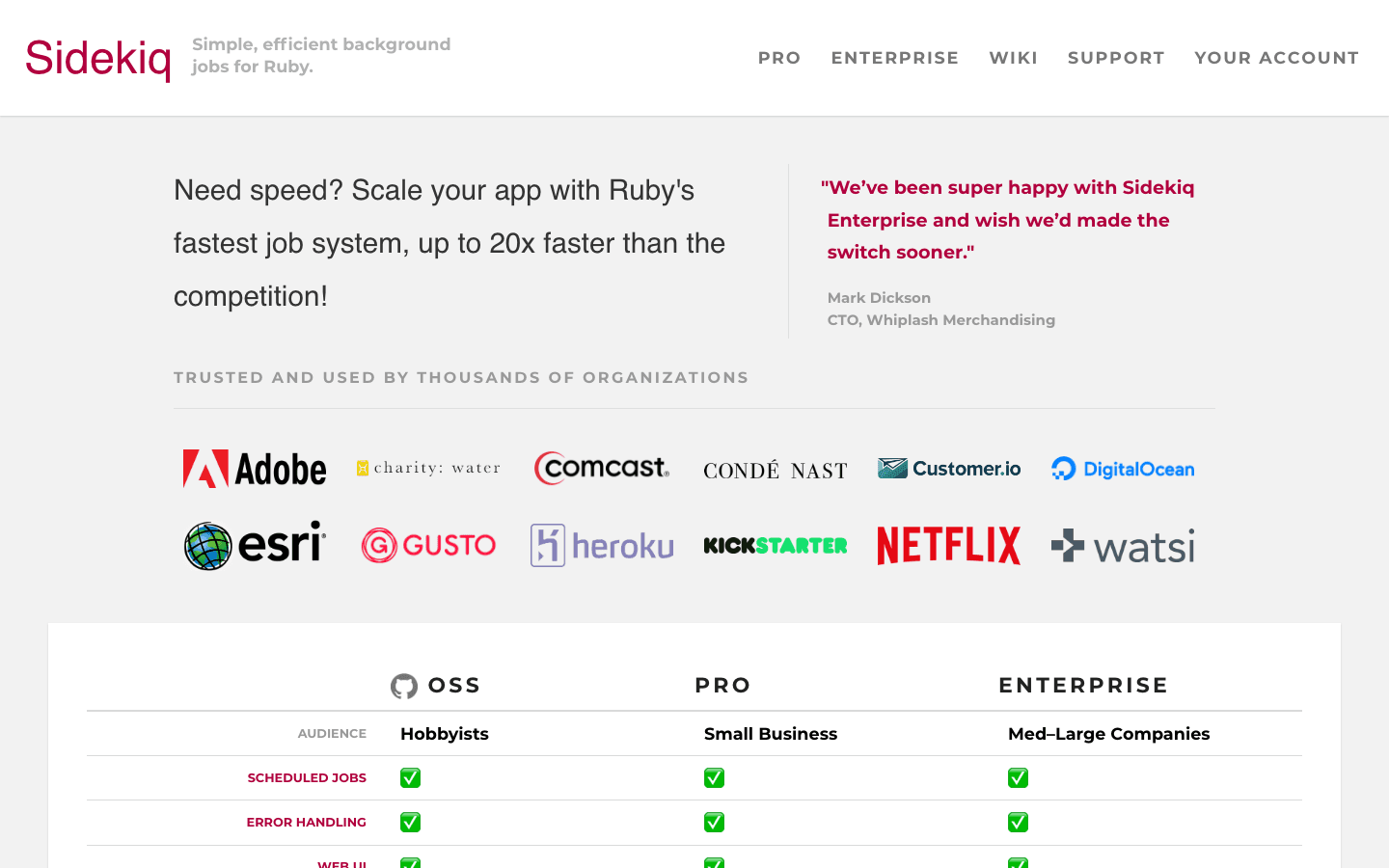Click the Esri globe logo

pyautogui.click(x=255, y=546)
